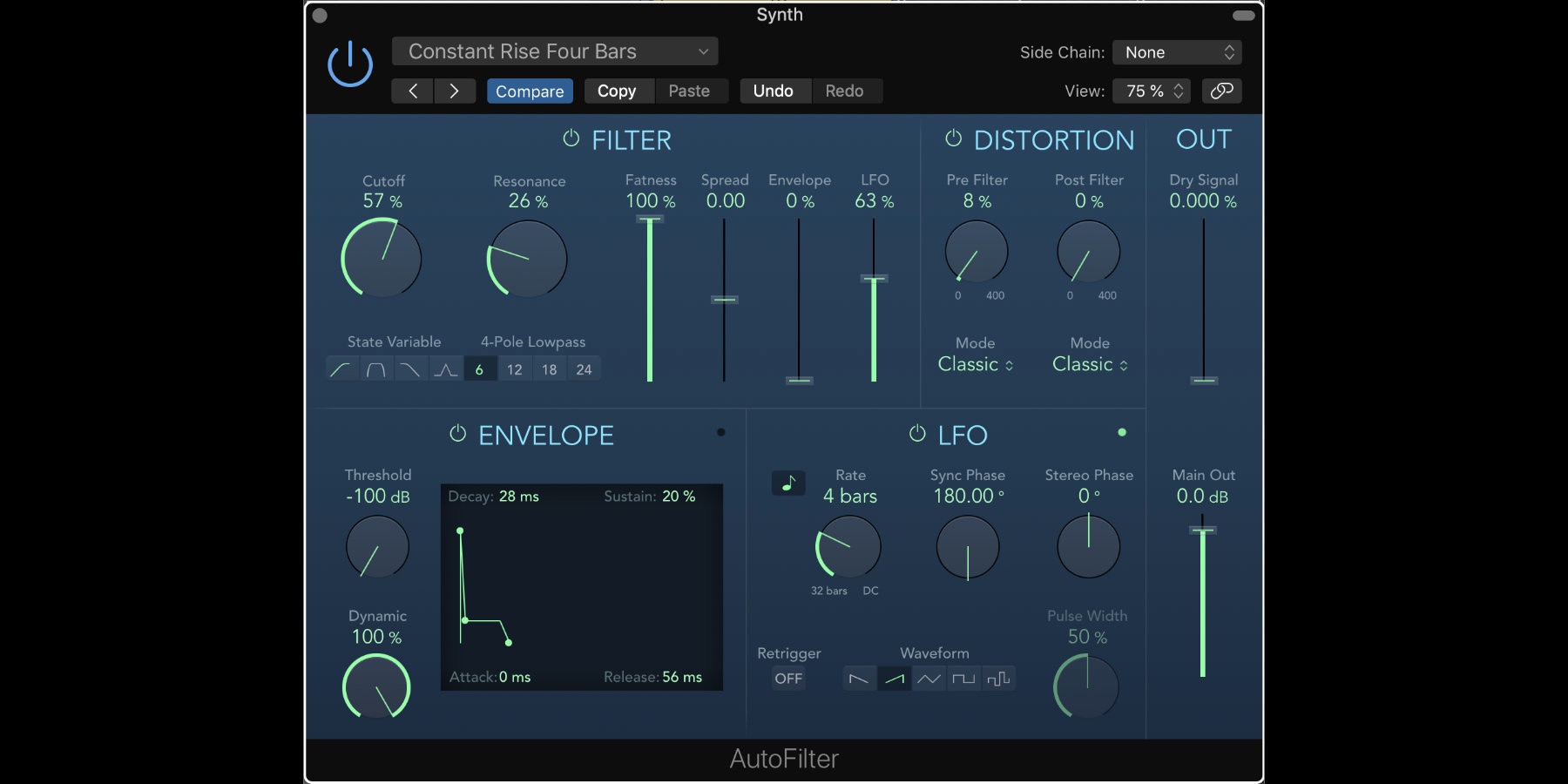Screen dimensions: 1568x784
Task: Toggle the LFO tempo sync note button
Action: pos(788,483)
